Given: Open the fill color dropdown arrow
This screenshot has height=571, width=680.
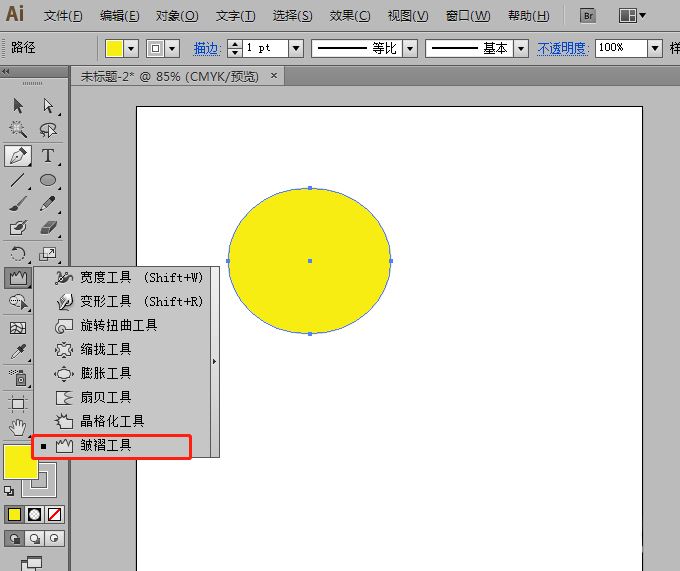Looking at the screenshot, I should [x=131, y=49].
